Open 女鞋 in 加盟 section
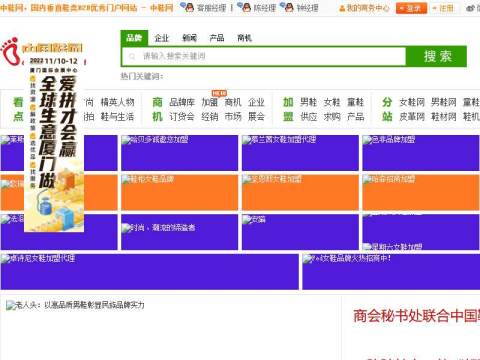This screenshot has height=360, width=480. 332,102
